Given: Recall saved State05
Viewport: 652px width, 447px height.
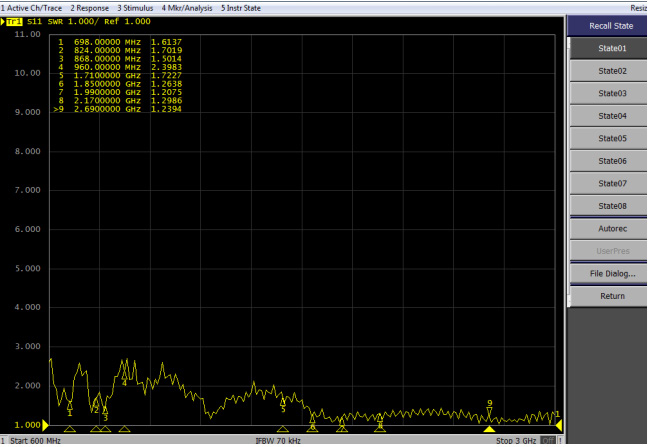Looking at the screenshot, I should click(611, 138).
